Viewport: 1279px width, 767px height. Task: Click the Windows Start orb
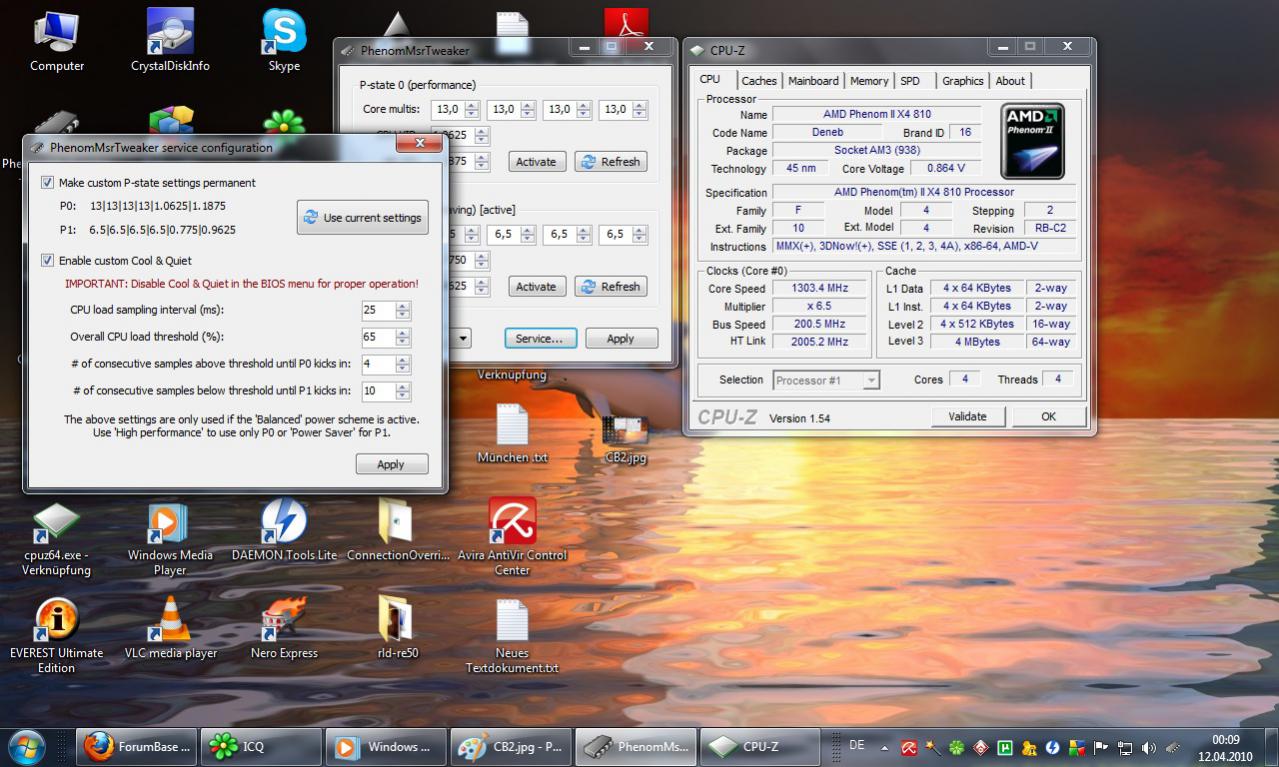(28, 746)
